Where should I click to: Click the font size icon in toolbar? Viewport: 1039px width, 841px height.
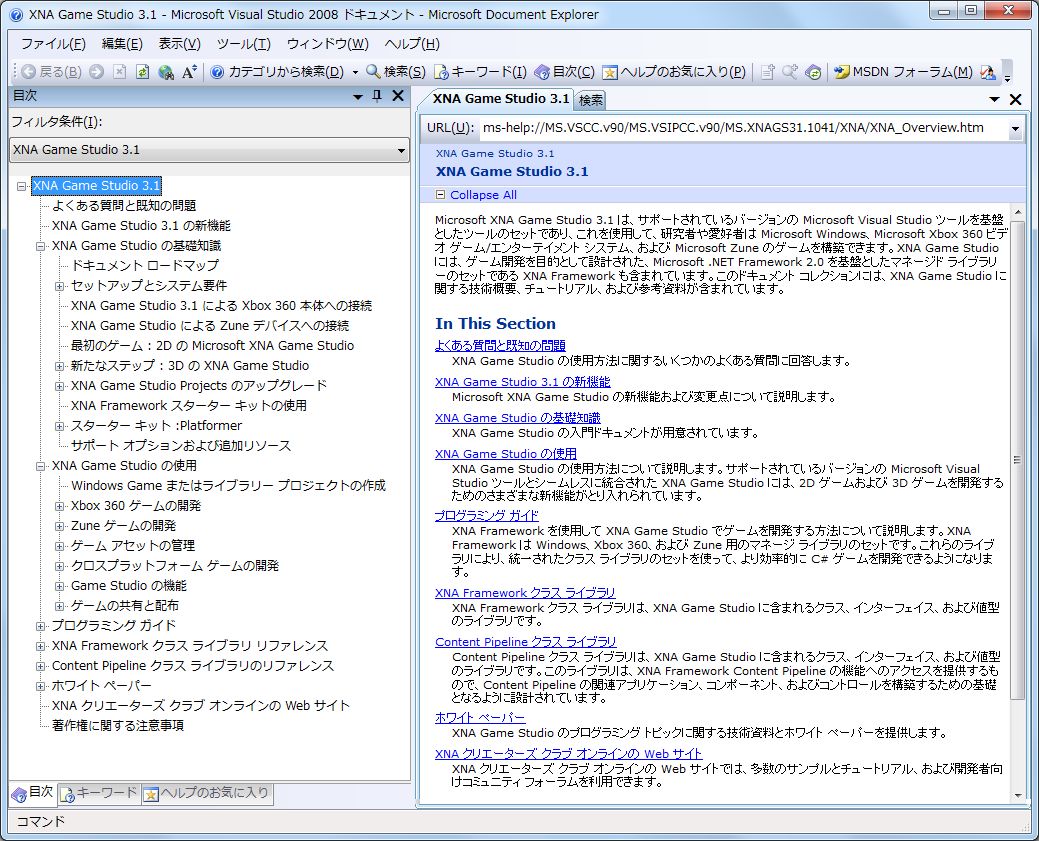pos(189,72)
